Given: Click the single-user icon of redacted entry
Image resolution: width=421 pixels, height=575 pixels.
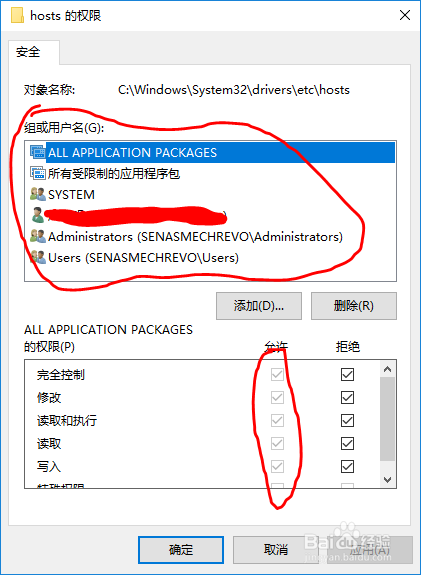Looking at the screenshot, I should point(37,215).
